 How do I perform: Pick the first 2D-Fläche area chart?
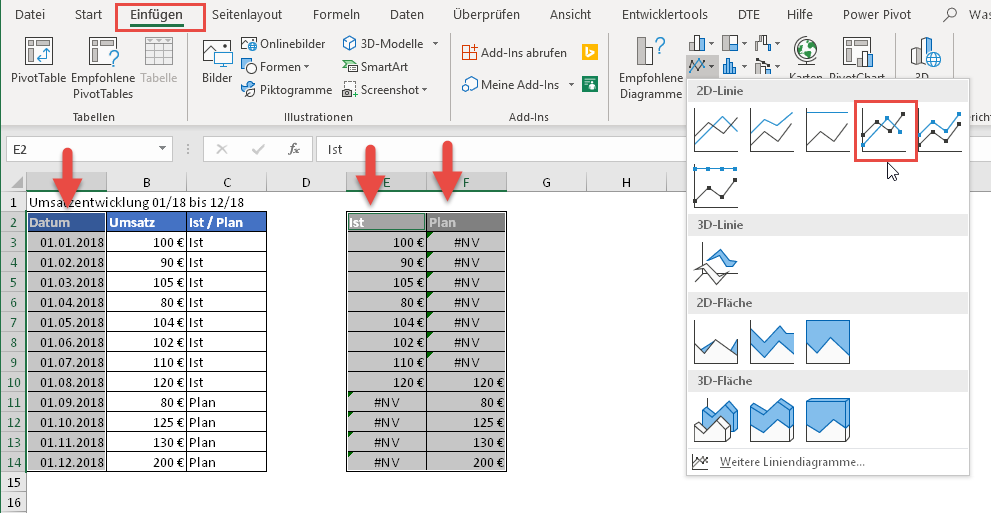[714, 342]
